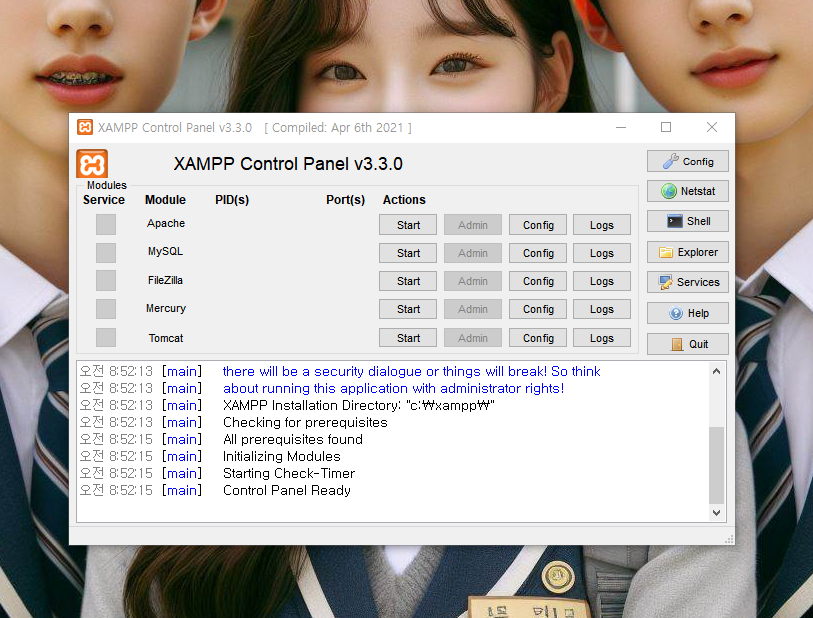Click the XAMPP Installation Directory log line
This screenshot has height=618, width=813.
[x=359, y=405]
